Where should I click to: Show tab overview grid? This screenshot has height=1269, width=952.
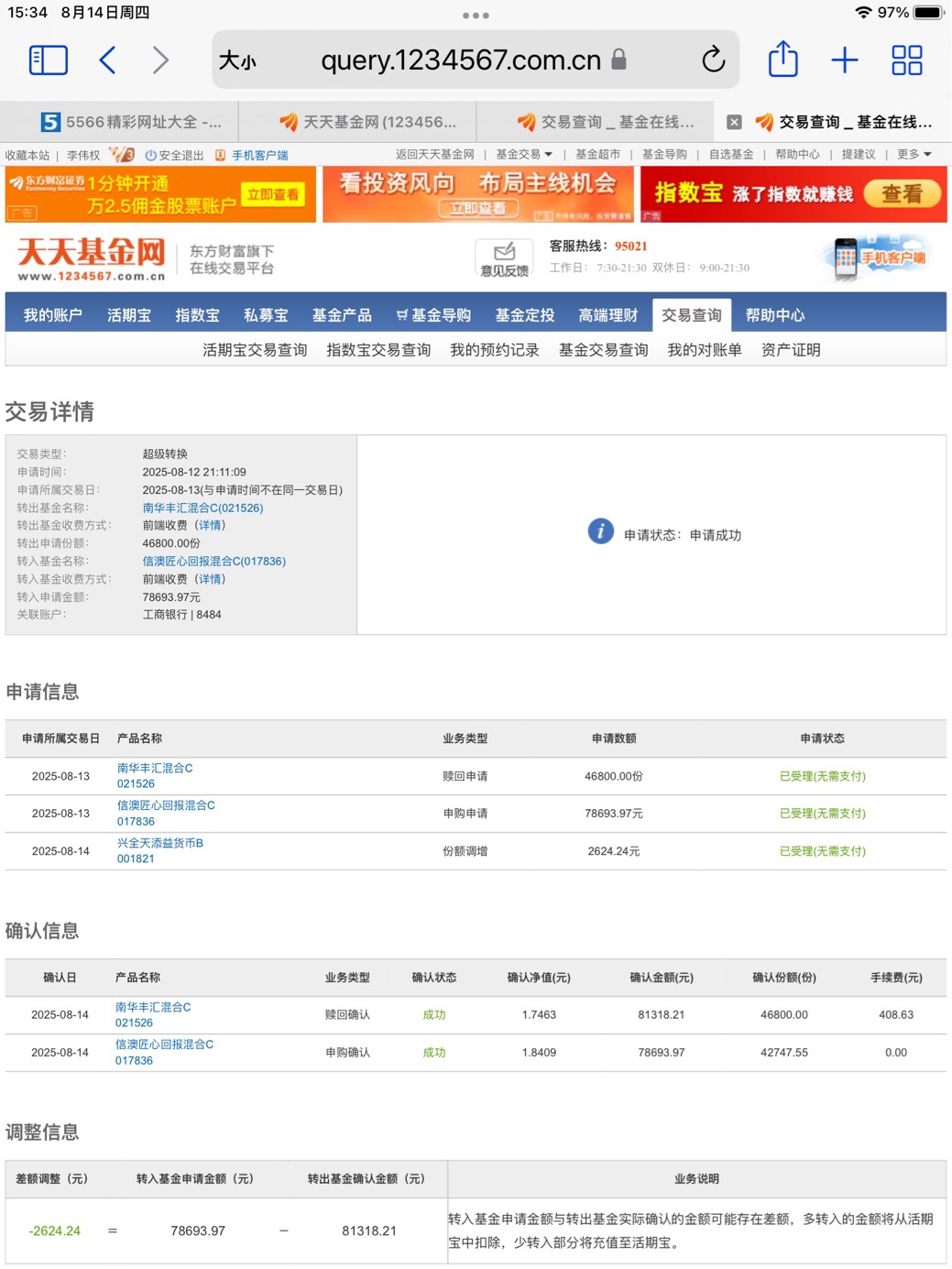[907, 60]
